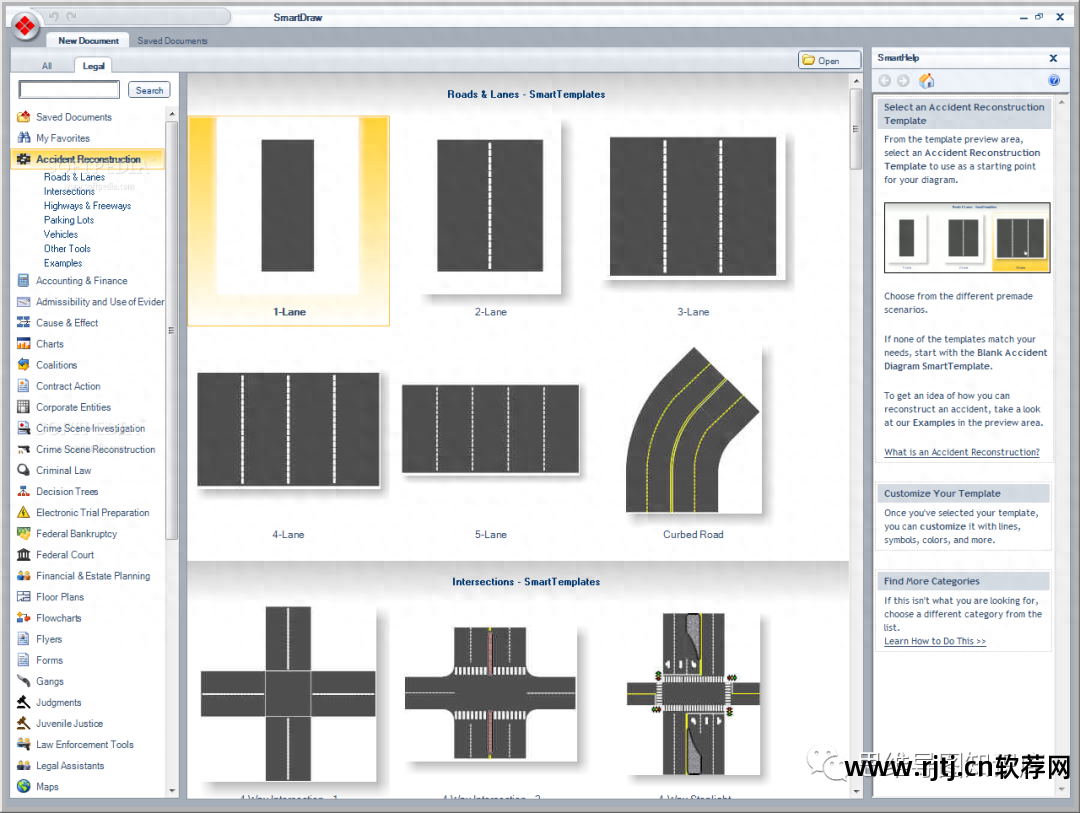
Task: Click the Search button
Action: (x=149, y=90)
